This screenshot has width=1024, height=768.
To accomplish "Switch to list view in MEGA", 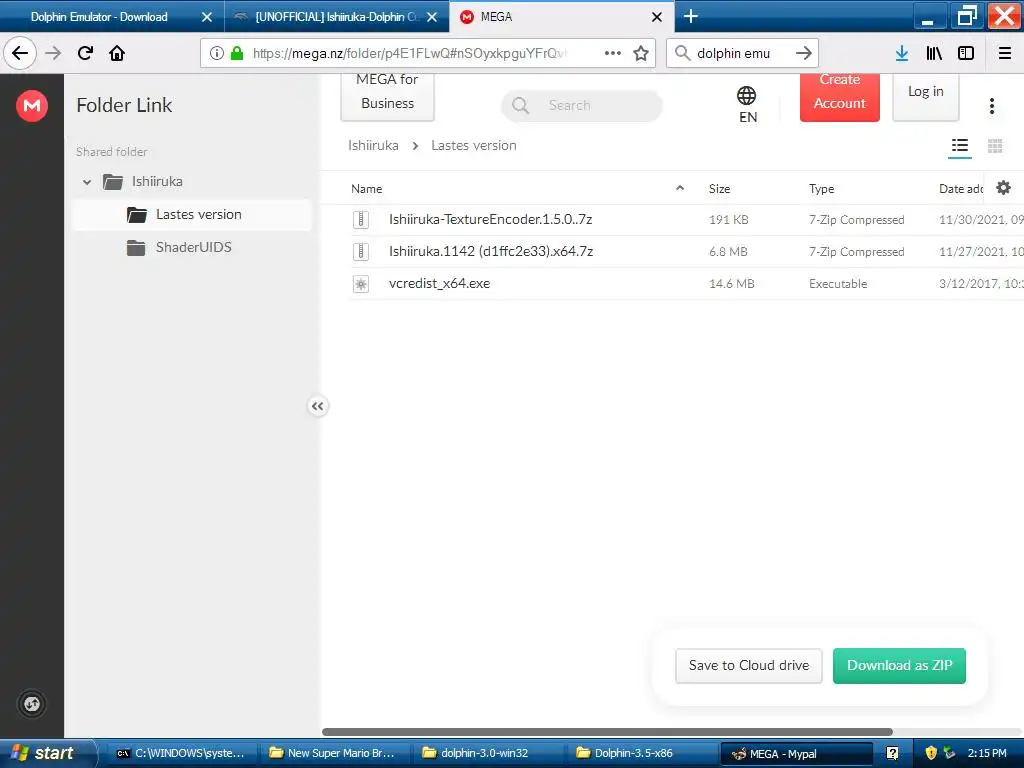I will tap(959, 146).
